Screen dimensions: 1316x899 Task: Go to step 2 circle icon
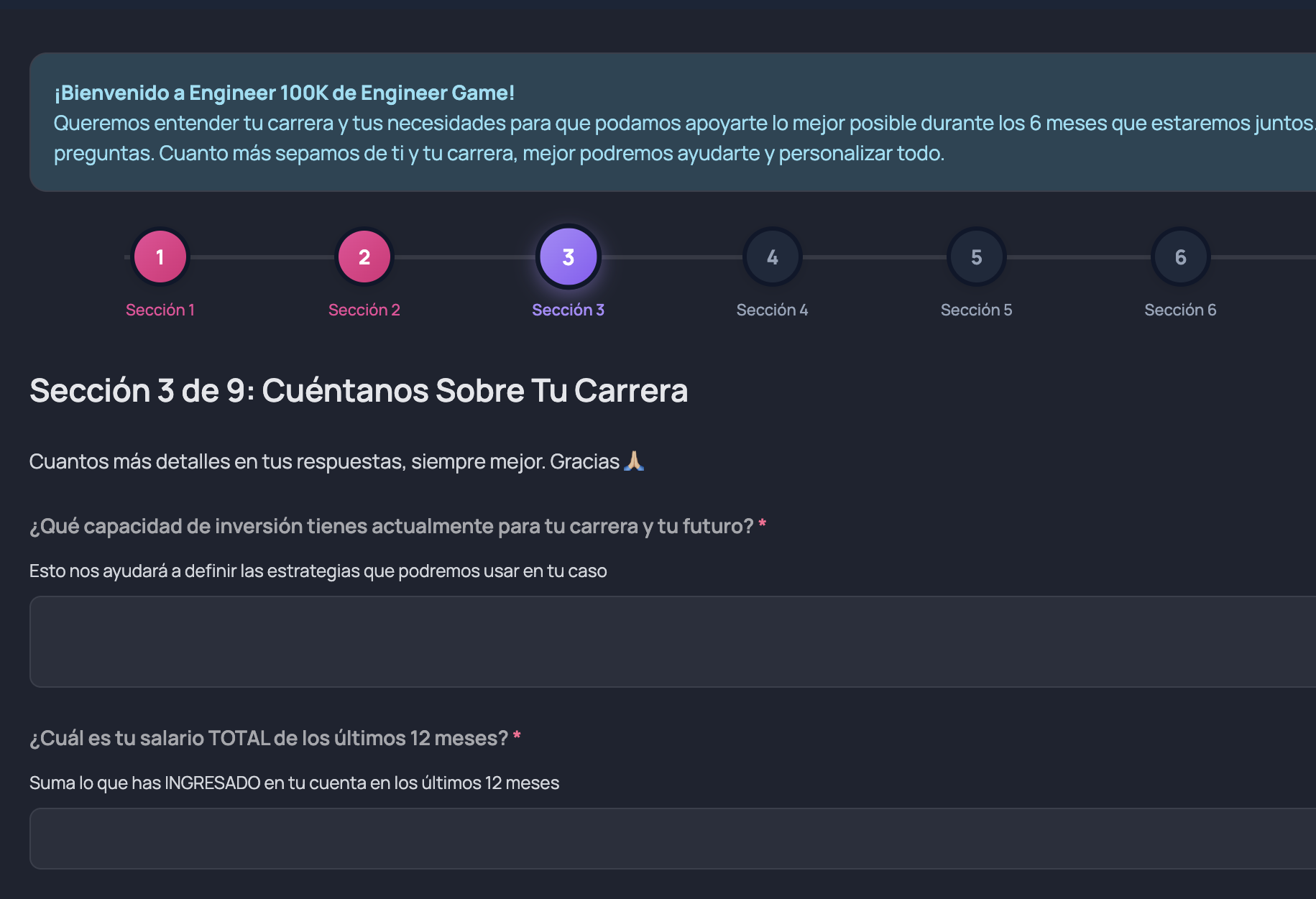pos(364,257)
